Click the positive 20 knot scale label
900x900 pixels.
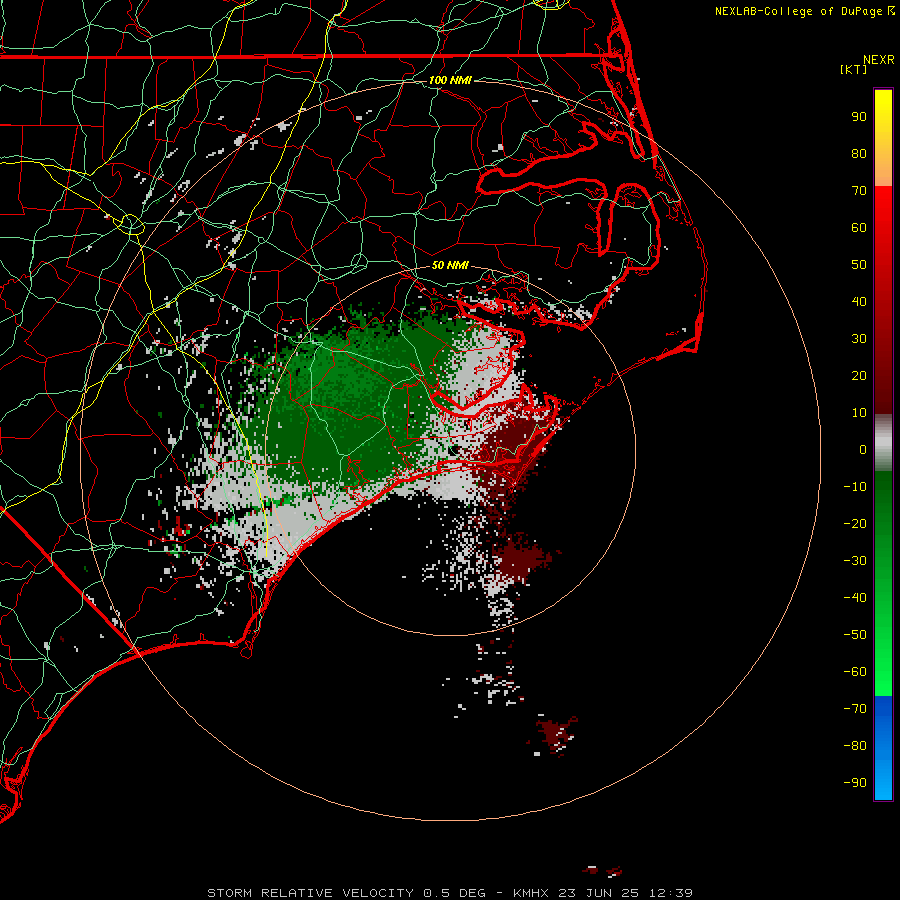pyautogui.click(x=859, y=376)
